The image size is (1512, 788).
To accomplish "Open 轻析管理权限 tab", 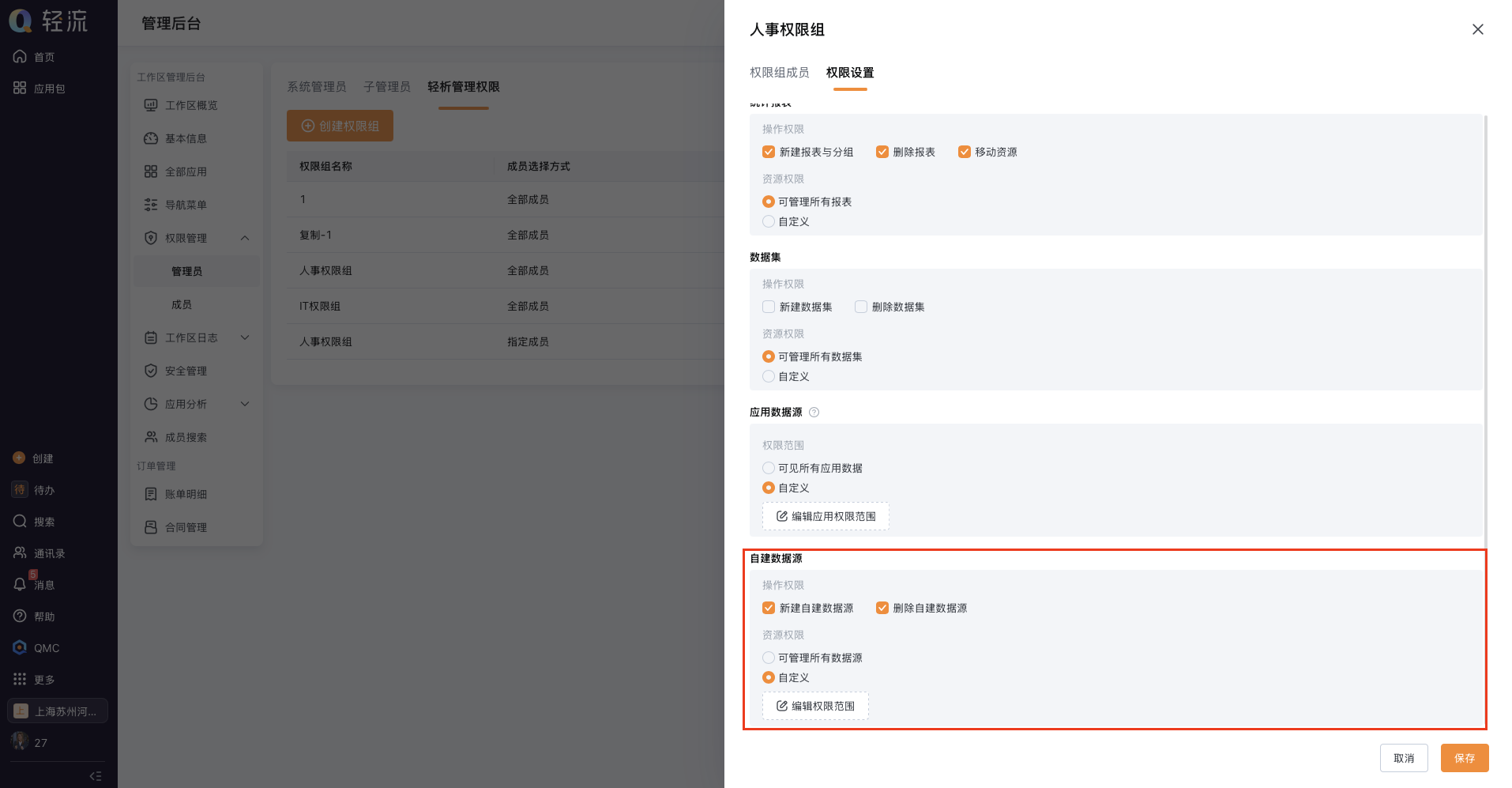I will pos(464,86).
